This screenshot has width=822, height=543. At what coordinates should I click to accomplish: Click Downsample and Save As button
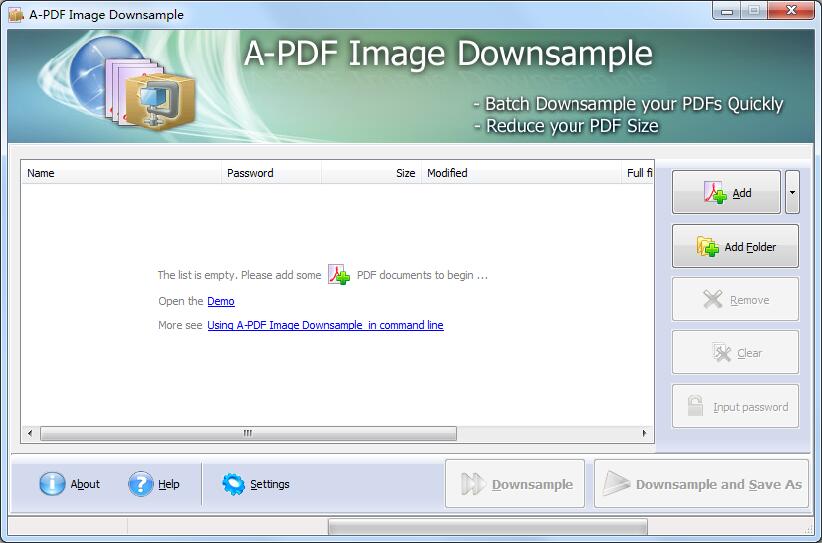[x=701, y=484]
